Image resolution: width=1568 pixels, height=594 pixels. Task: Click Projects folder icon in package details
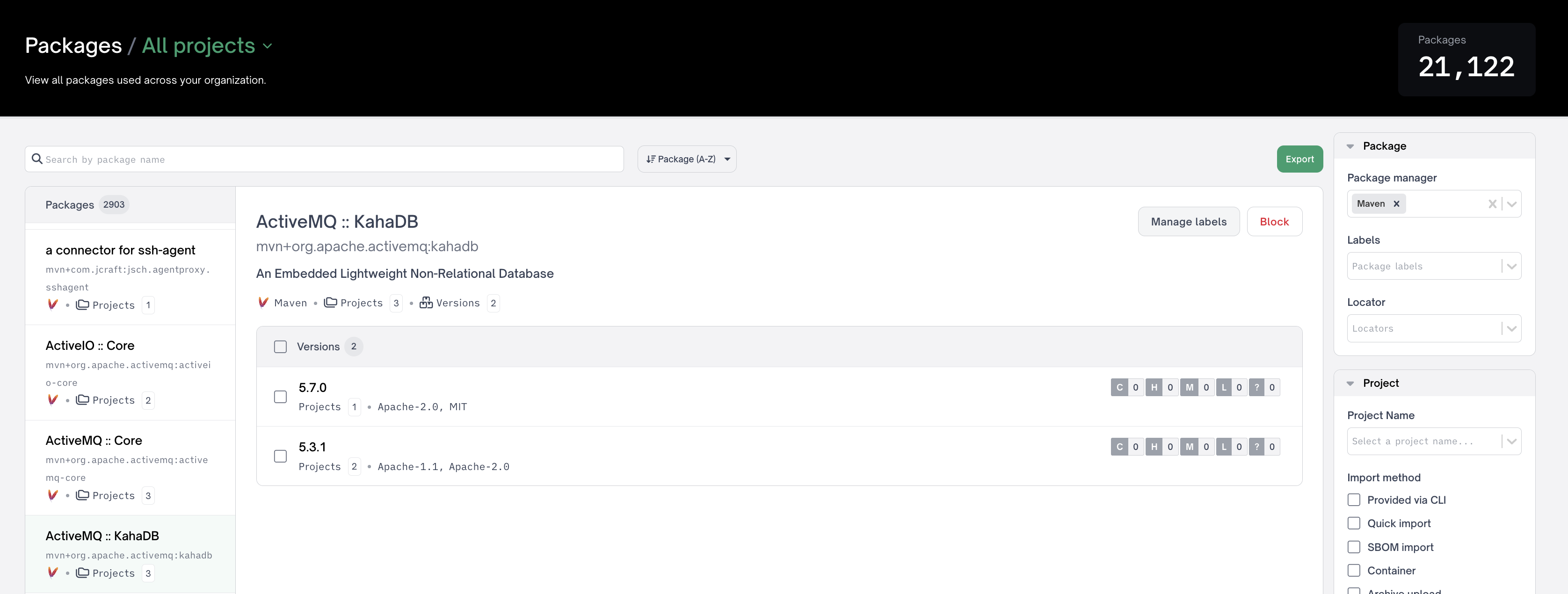click(x=331, y=303)
